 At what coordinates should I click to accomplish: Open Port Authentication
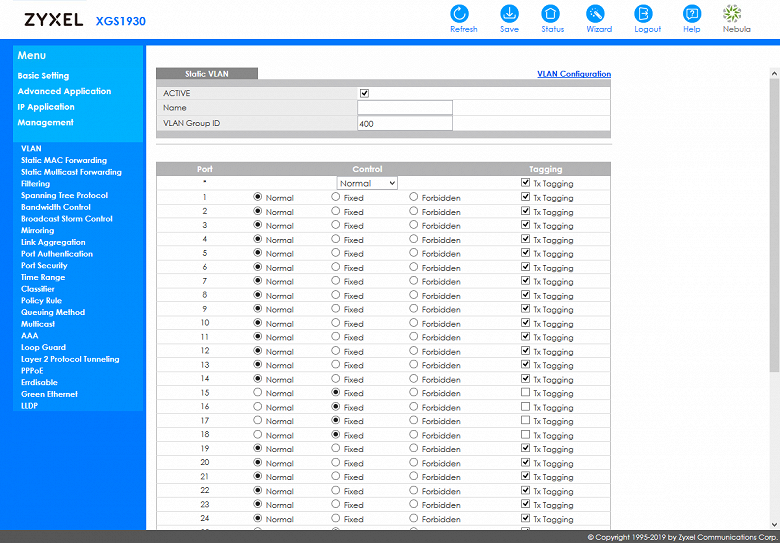point(57,254)
